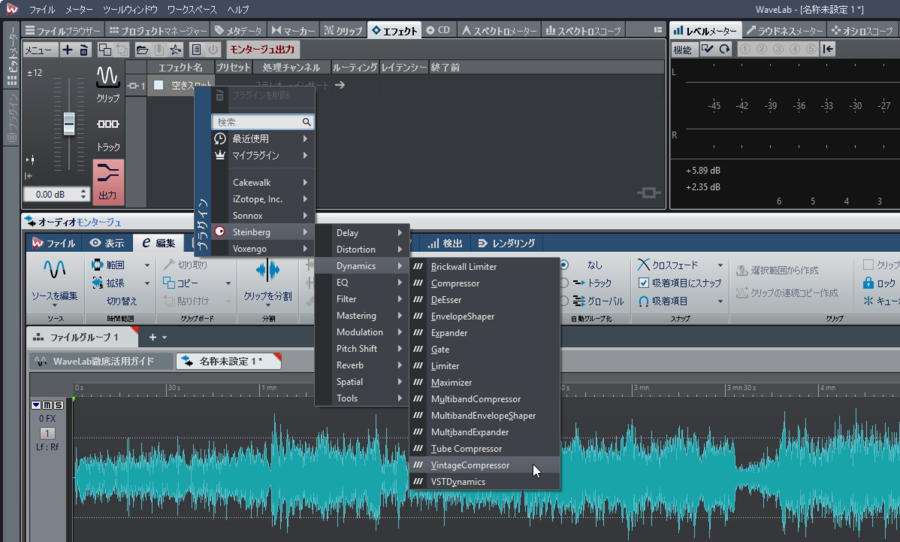Screen dimensions: 900x542
Task: Click the channel 1 button on the track header
Action: tap(47, 433)
